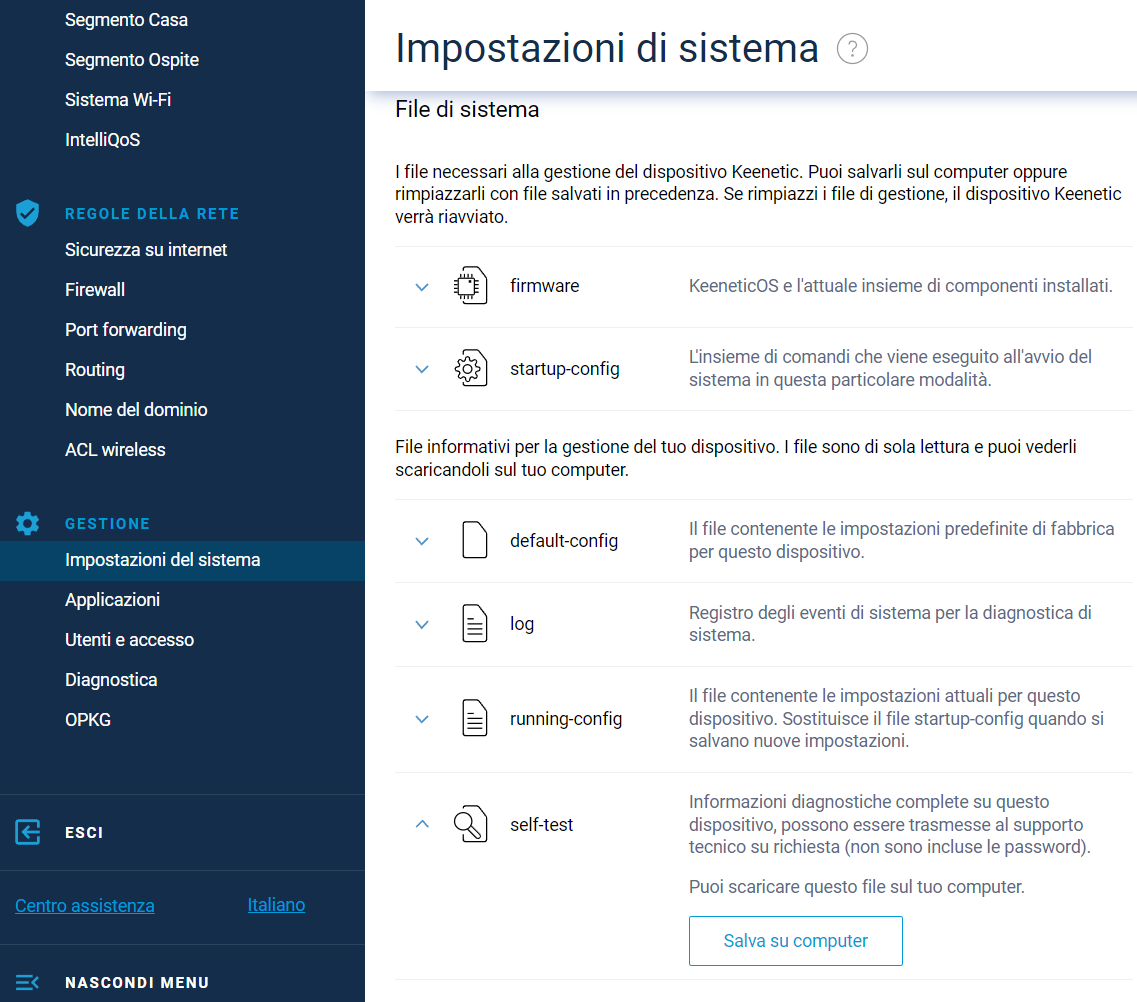This screenshot has height=1002, width=1137.
Task: Click the Salva su computer button
Action: tap(795, 941)
